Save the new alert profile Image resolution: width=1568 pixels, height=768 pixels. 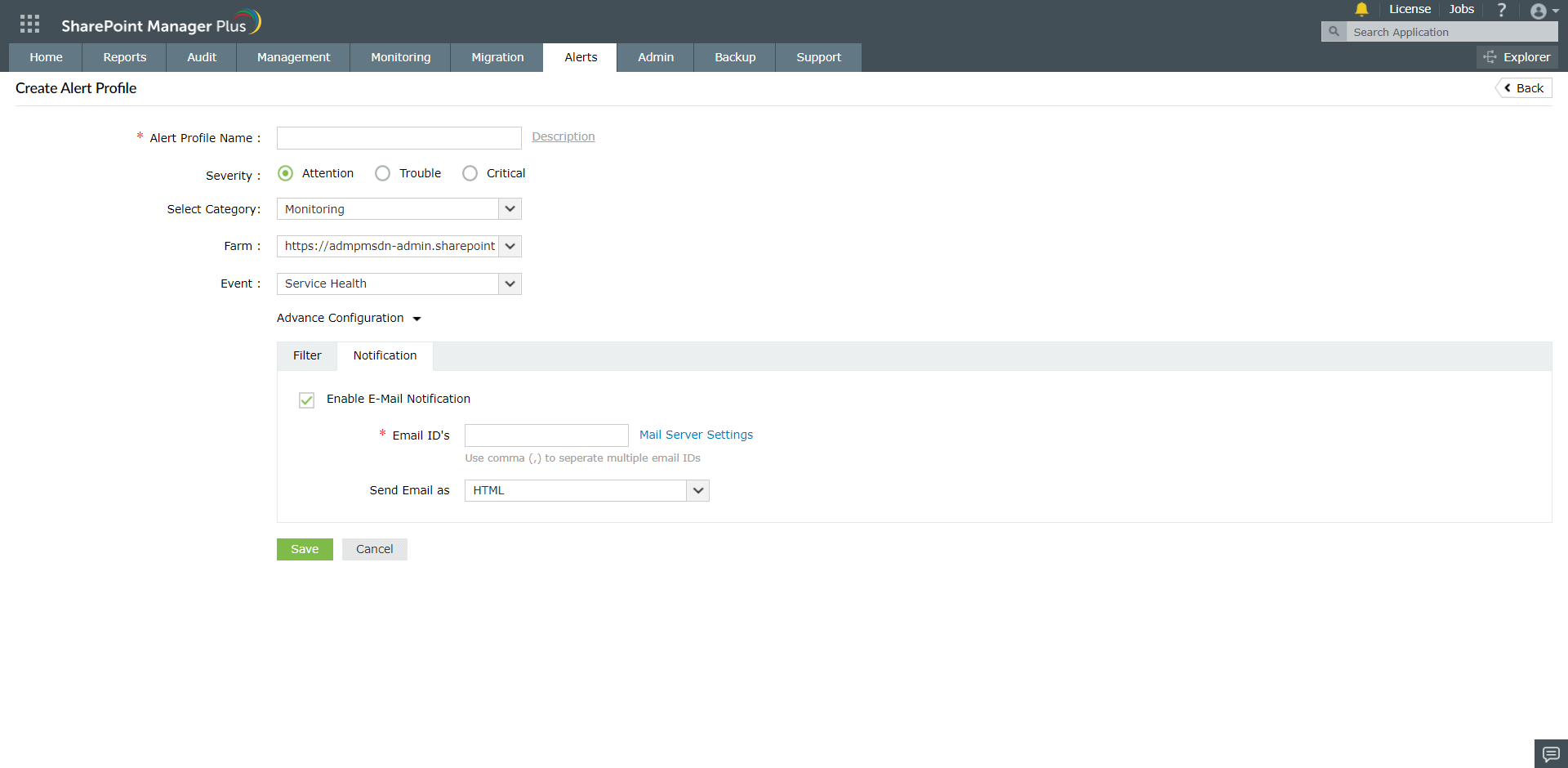pyautogui.click(x=304, y=549)
